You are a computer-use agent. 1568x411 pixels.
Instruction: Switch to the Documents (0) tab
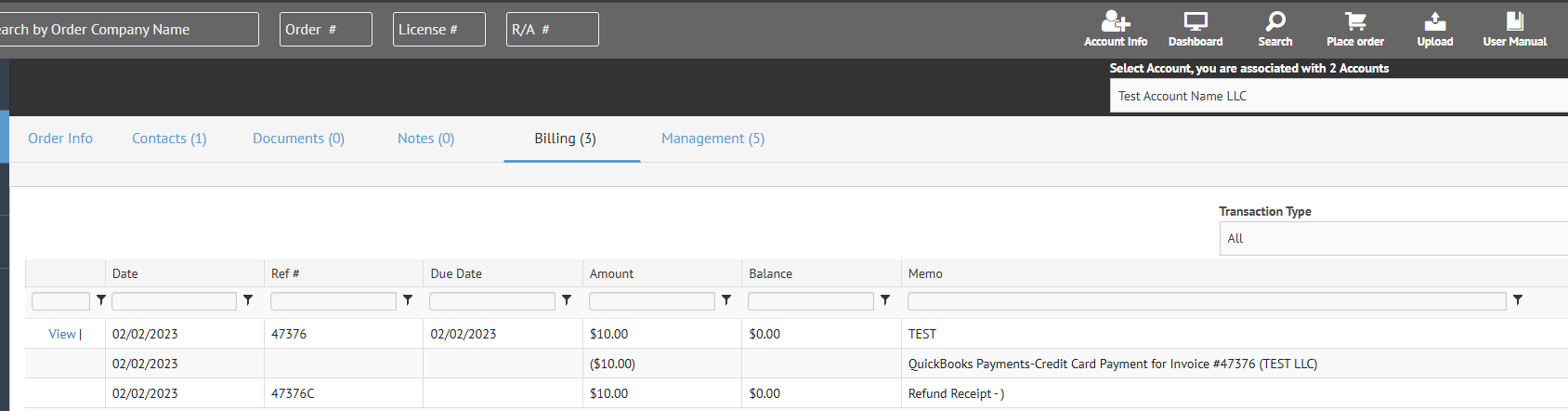pos(298,139)
